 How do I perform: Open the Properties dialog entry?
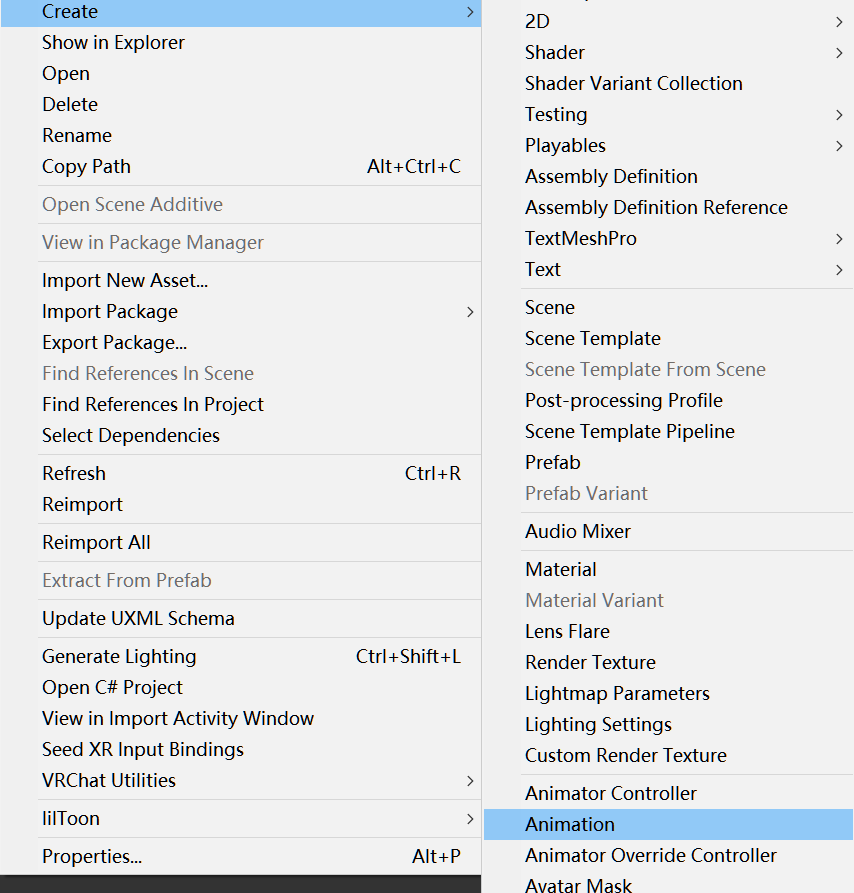tap(92, 857)
